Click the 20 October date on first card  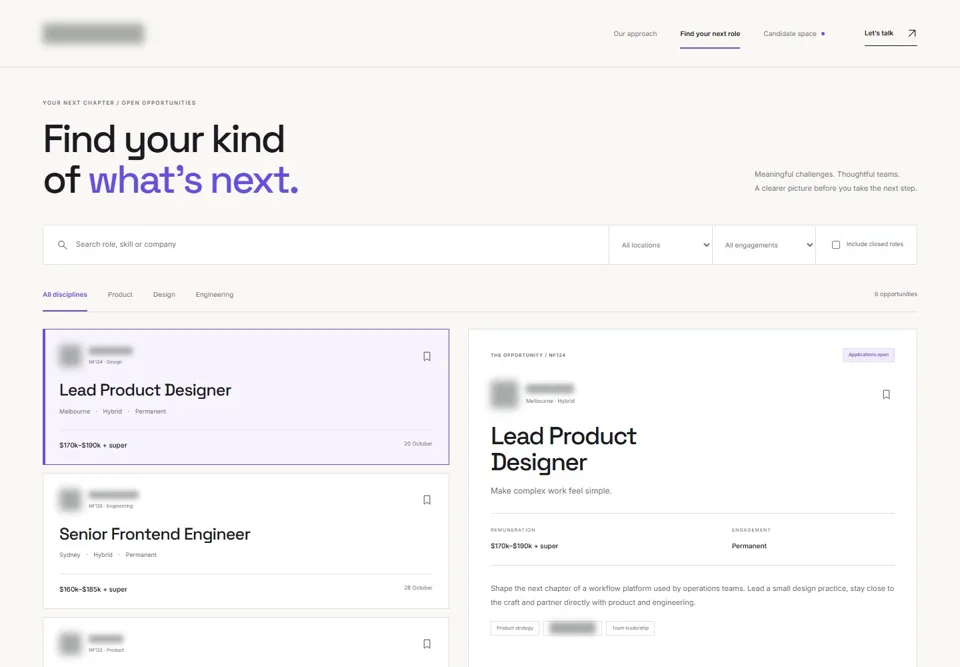click(418, 443)
